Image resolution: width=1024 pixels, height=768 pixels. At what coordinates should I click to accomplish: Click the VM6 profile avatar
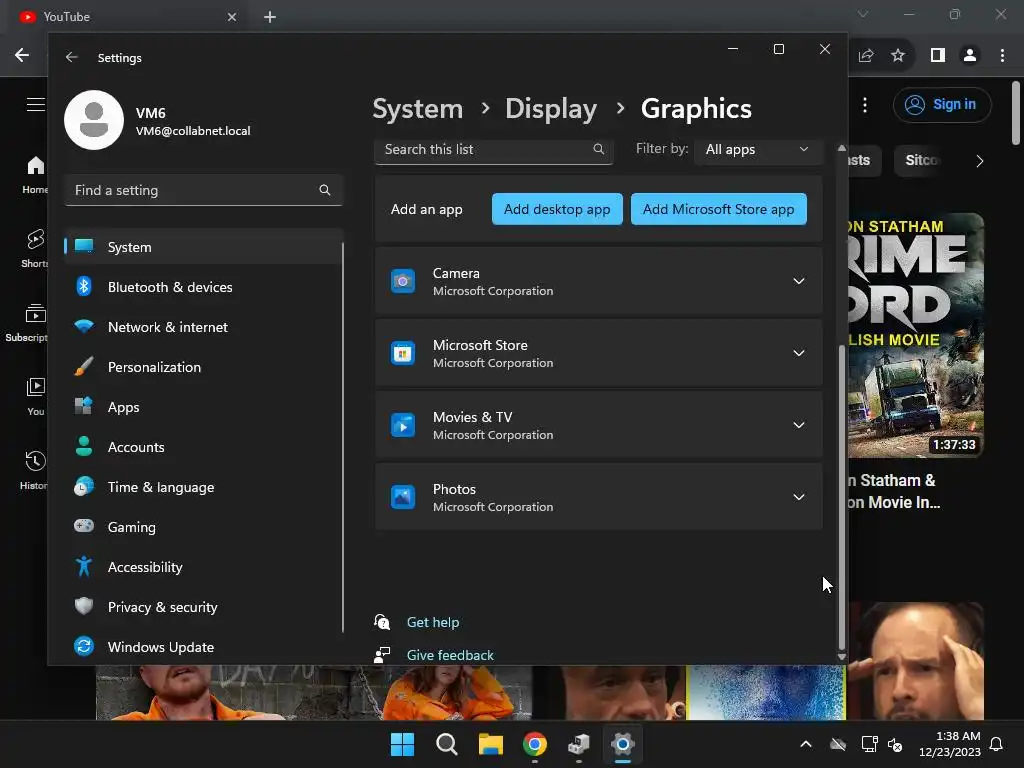tap(94, 120)
